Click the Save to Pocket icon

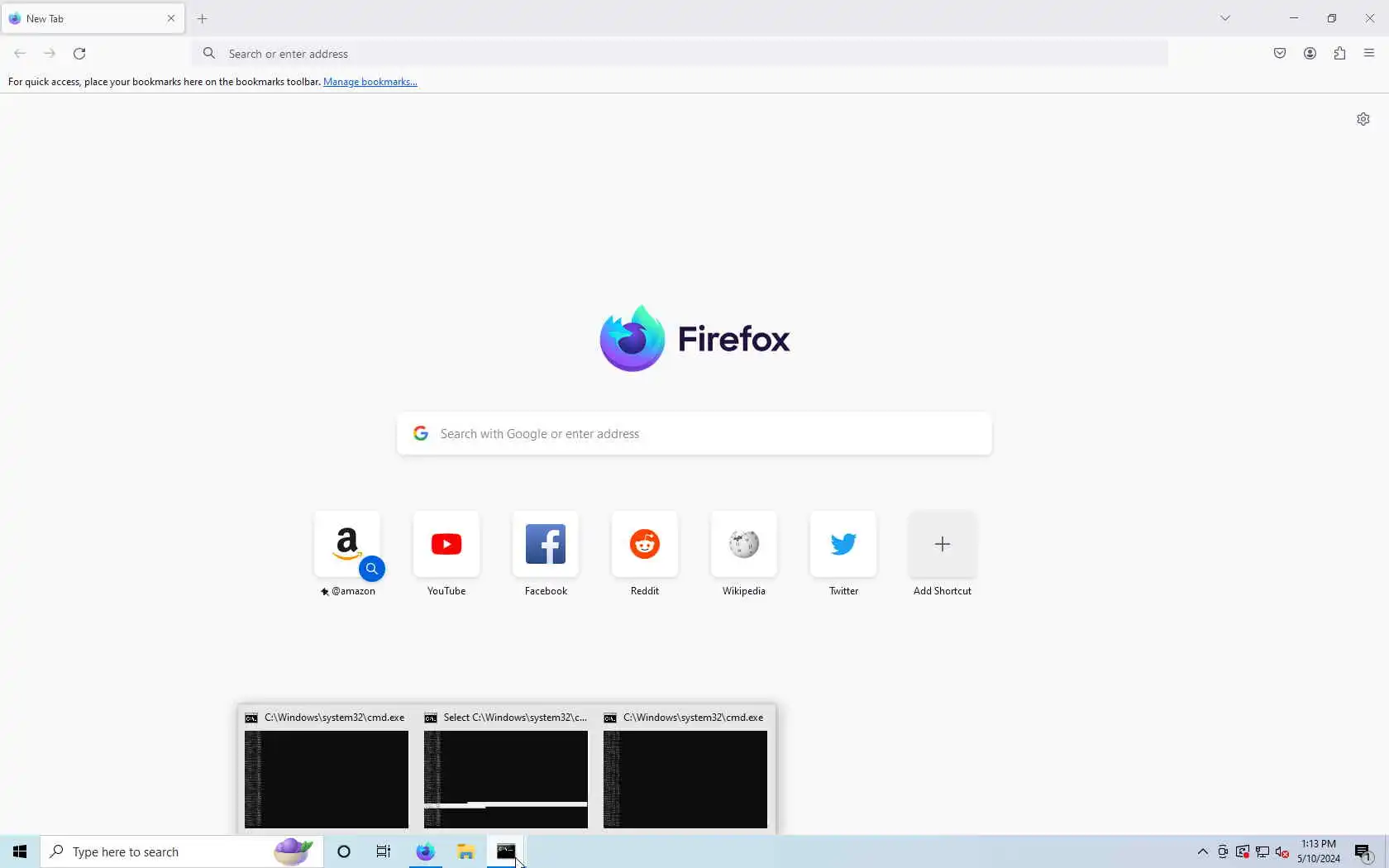click(1280, 54)
